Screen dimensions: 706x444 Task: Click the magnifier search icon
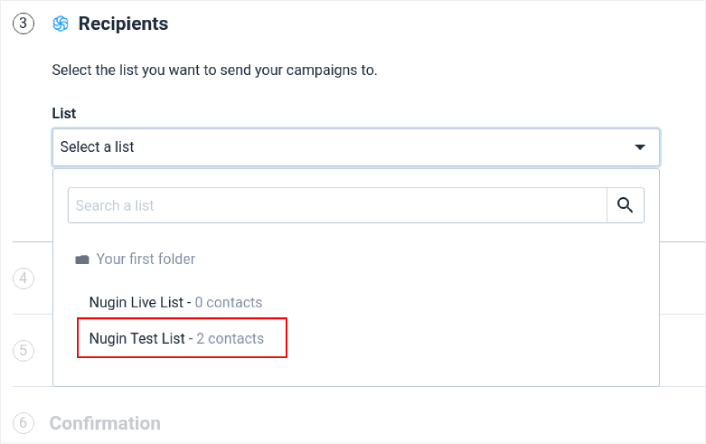click(x=625, y=205)
